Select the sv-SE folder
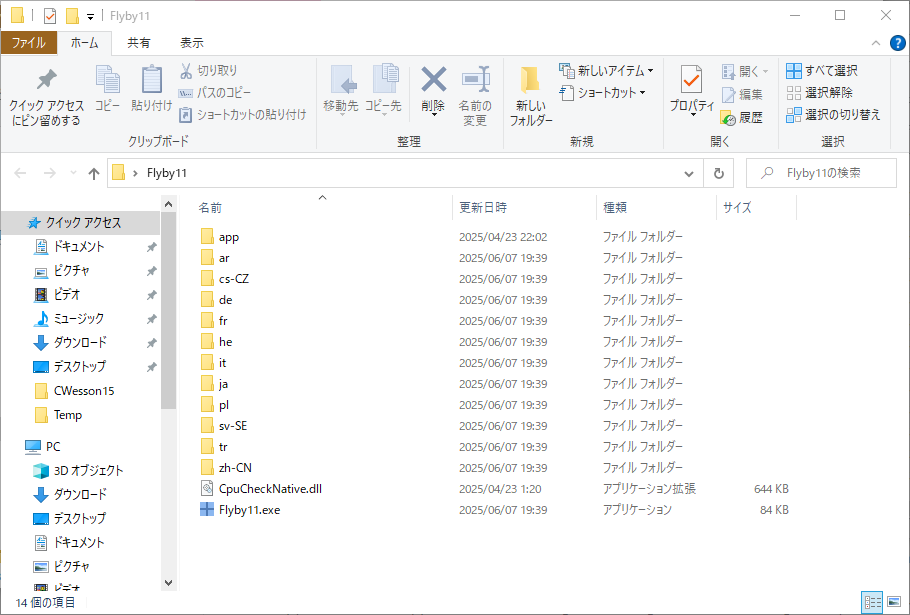The height and width of the screenshot is (615, 910). tap(223, 426)
